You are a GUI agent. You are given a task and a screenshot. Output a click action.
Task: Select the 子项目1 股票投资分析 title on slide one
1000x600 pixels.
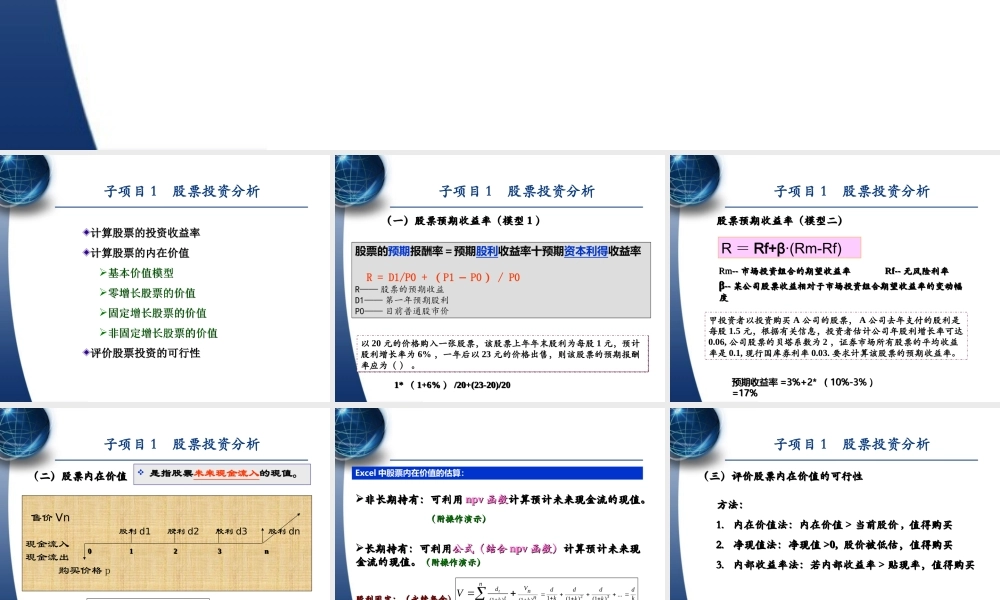click(183, 190)
